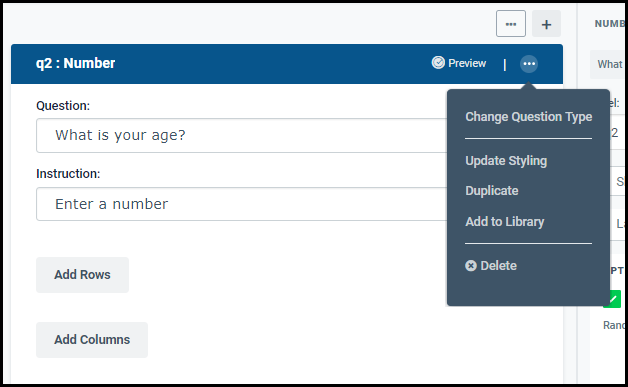The width and height of the screenshot is (628, 387).
Task: Click the Preview checkmark circle icon
Action: (x=438, y=63)
